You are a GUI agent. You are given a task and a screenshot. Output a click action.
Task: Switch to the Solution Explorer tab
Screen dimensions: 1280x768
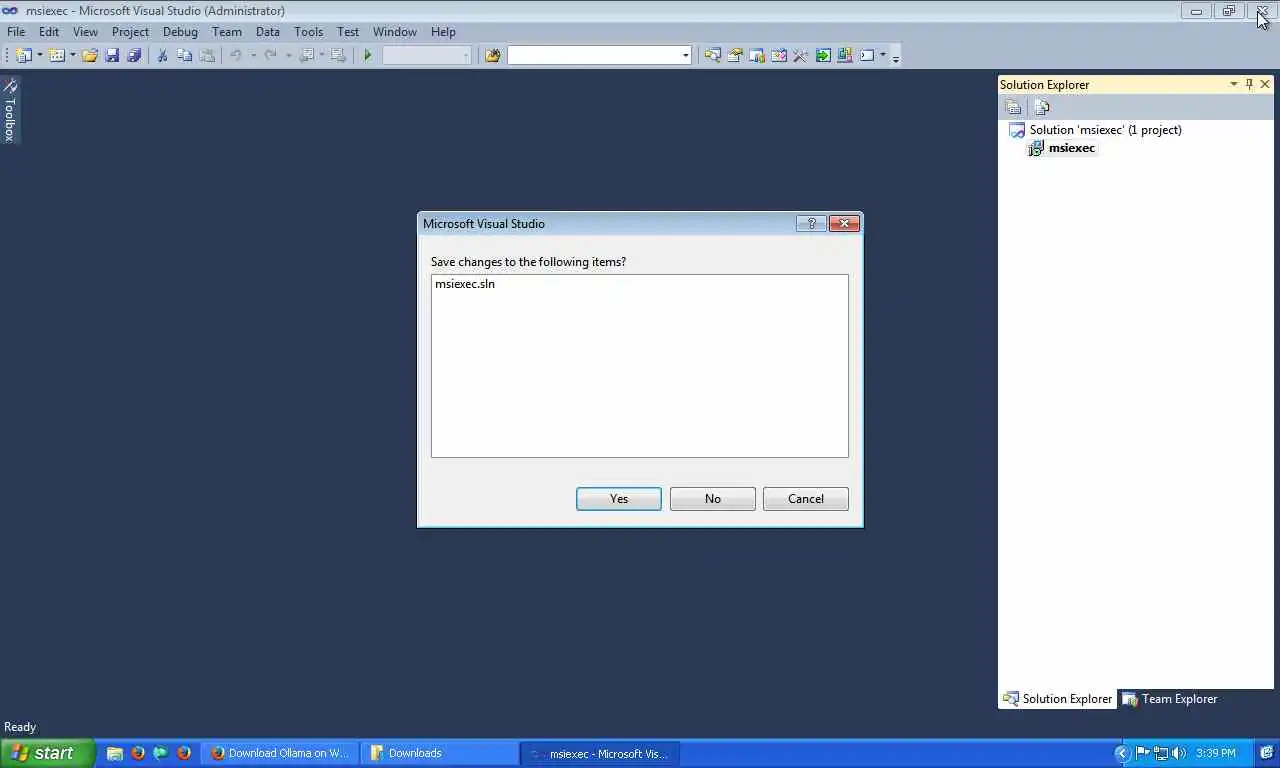(x=1058, y=699)
